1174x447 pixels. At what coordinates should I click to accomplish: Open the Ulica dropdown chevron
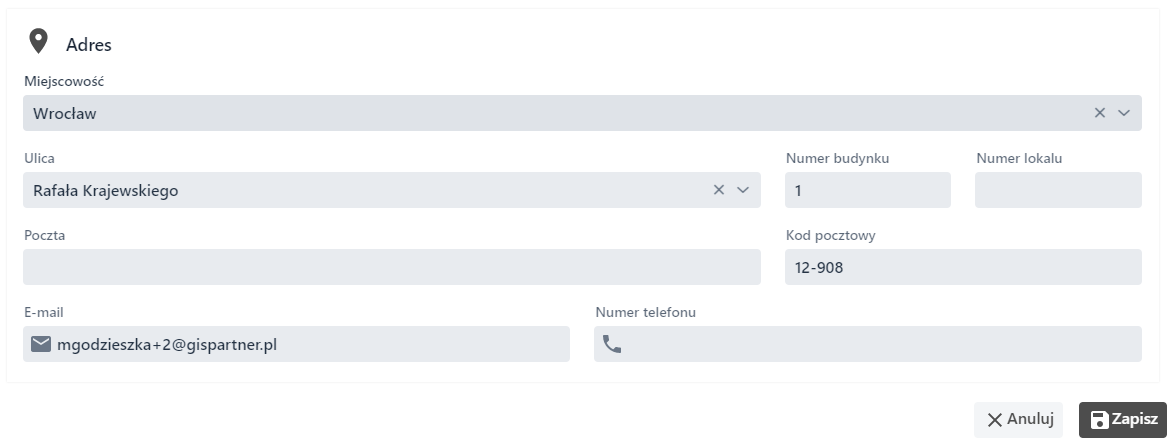click(x=743, y=190)
